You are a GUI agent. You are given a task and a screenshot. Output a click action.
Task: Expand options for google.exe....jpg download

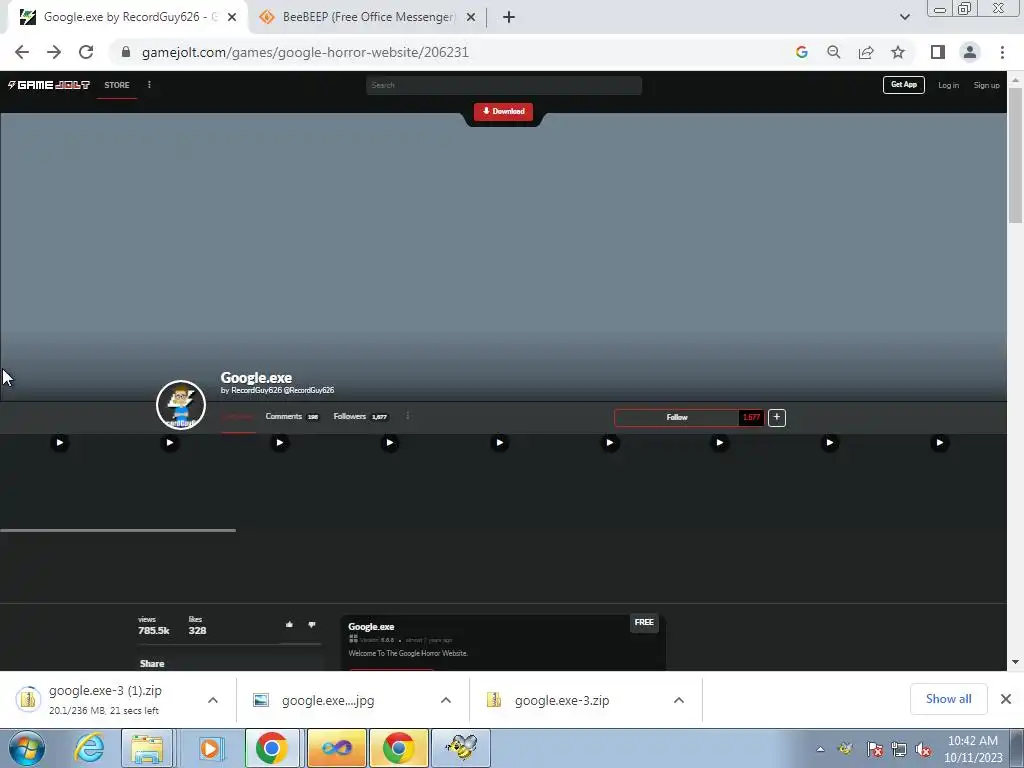tap(446, 700)
